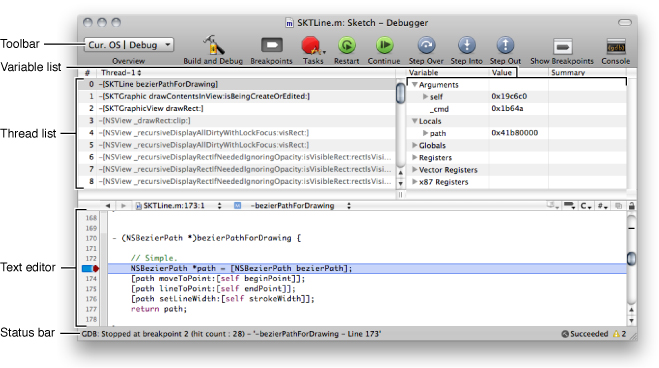Open the Cur. OS | Debug overview dropdown
Image resolution: width=659 pixels, height=368 pixels.
tap(129, 45)
